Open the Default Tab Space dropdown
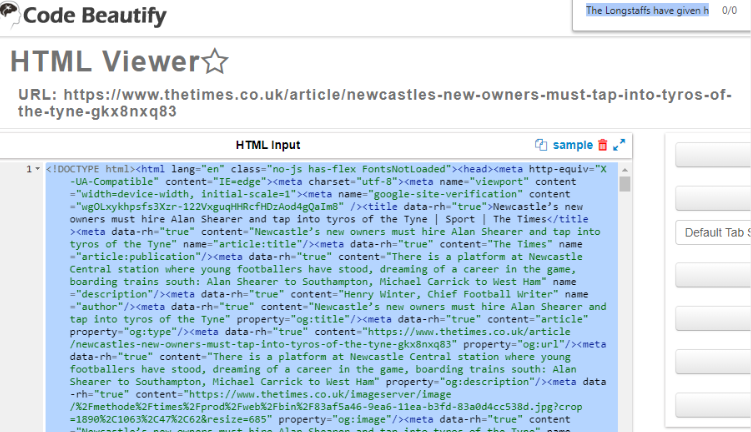 713,233
